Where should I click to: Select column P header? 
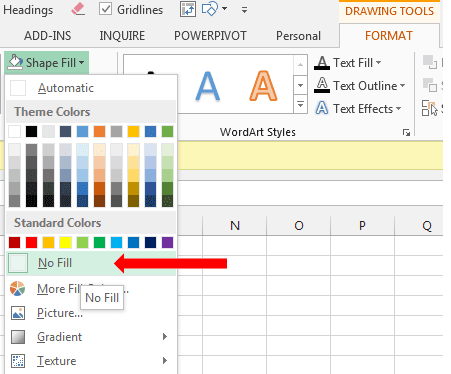pos(362,226)
